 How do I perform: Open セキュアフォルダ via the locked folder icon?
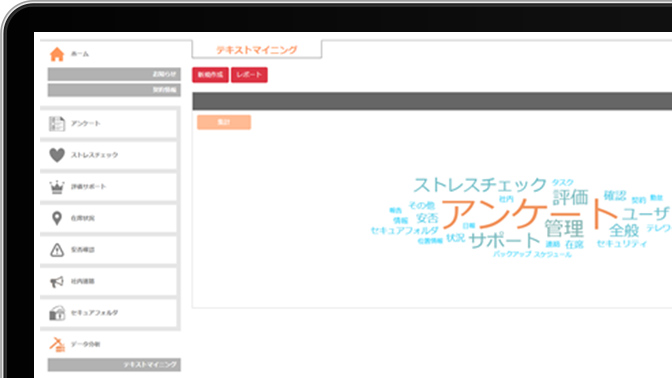(57, 313)
